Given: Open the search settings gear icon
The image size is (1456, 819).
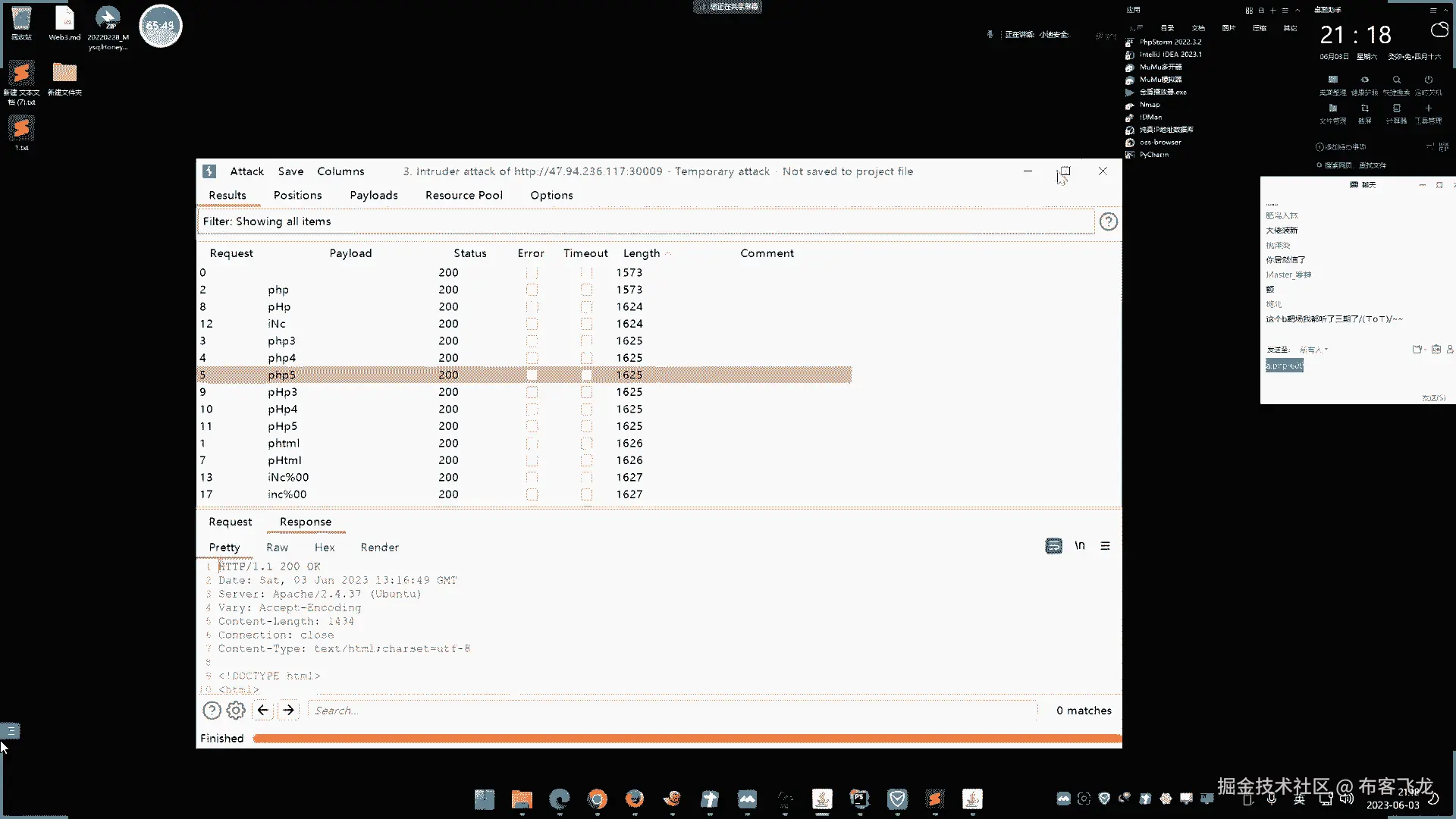Looking at the screenshot, I should (236, 711).
